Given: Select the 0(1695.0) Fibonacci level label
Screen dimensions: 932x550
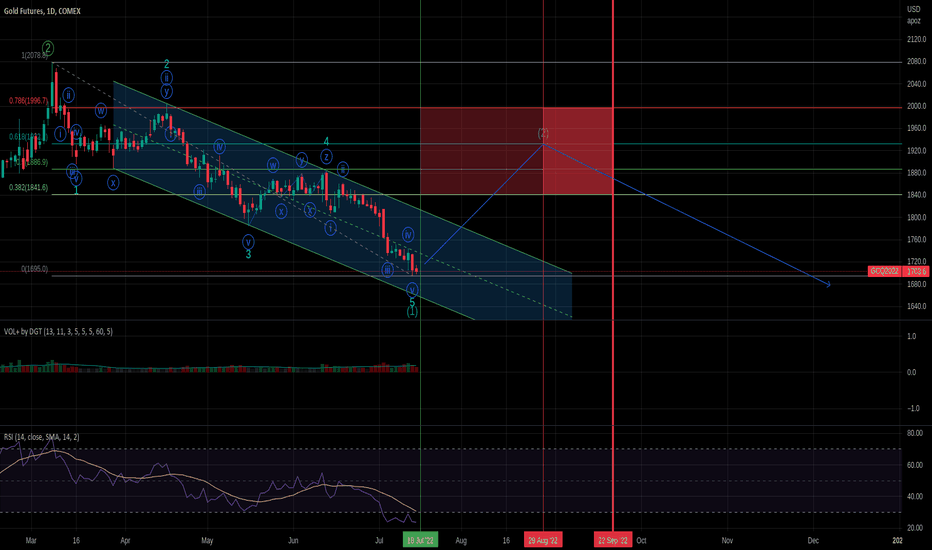Looking at the screenshot, I should (34, 269).
